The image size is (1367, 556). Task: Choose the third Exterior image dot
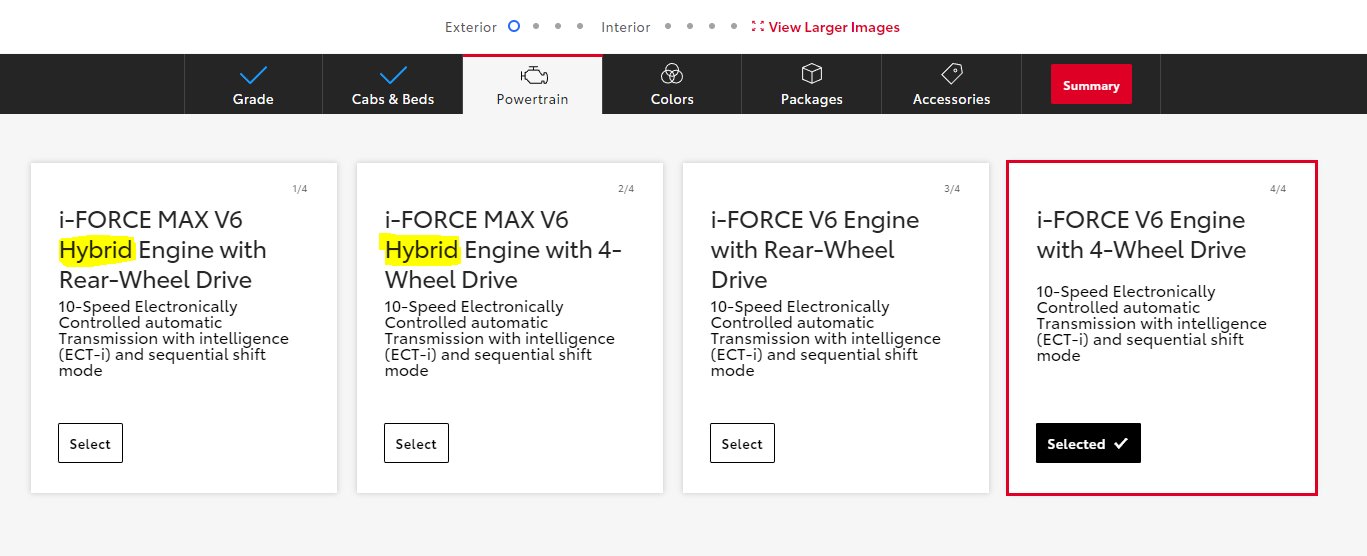click(x=559, y=27)
